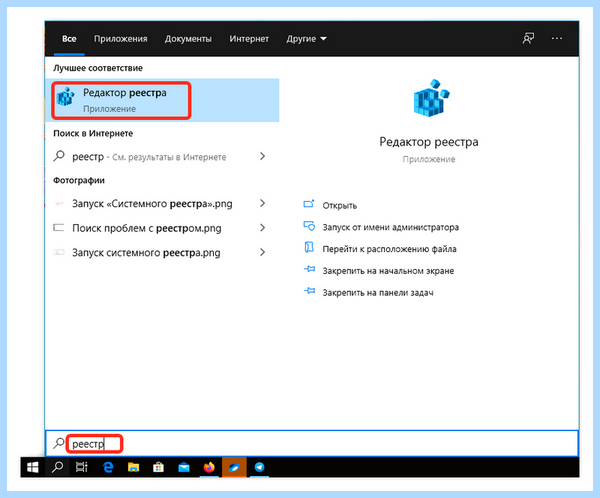Click thumbnail of Запуск «Системного реестра».png
Screen dimensions: 600x498
59,203
